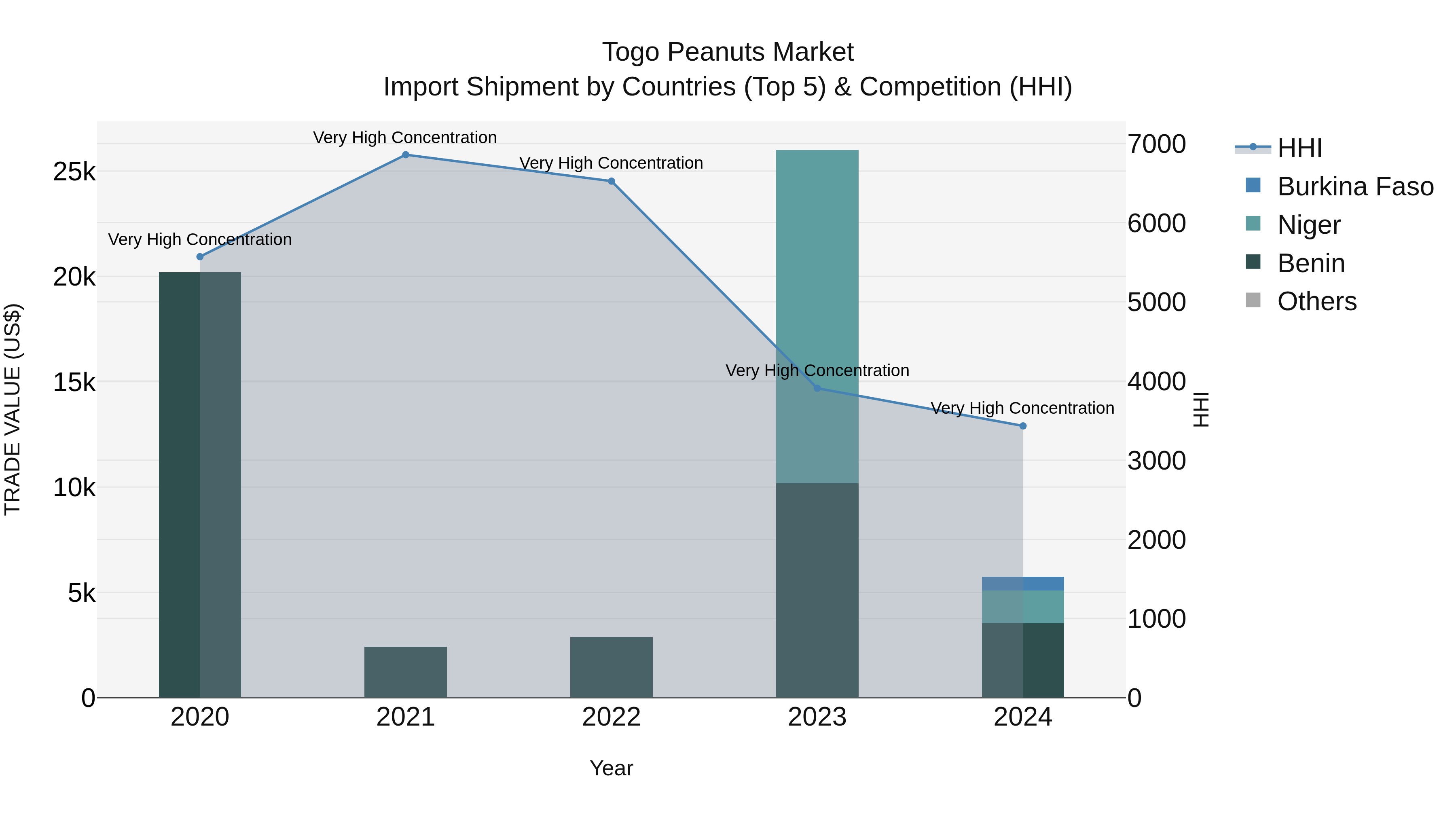
Task: Click the Burkina Faso blue legend swatch
Action: click(x=1253, y=185)
